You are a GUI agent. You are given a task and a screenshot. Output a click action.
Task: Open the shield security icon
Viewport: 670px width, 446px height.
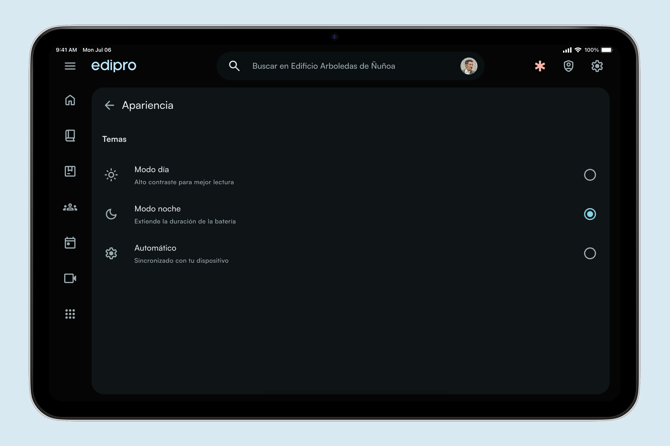coord(568,66)
